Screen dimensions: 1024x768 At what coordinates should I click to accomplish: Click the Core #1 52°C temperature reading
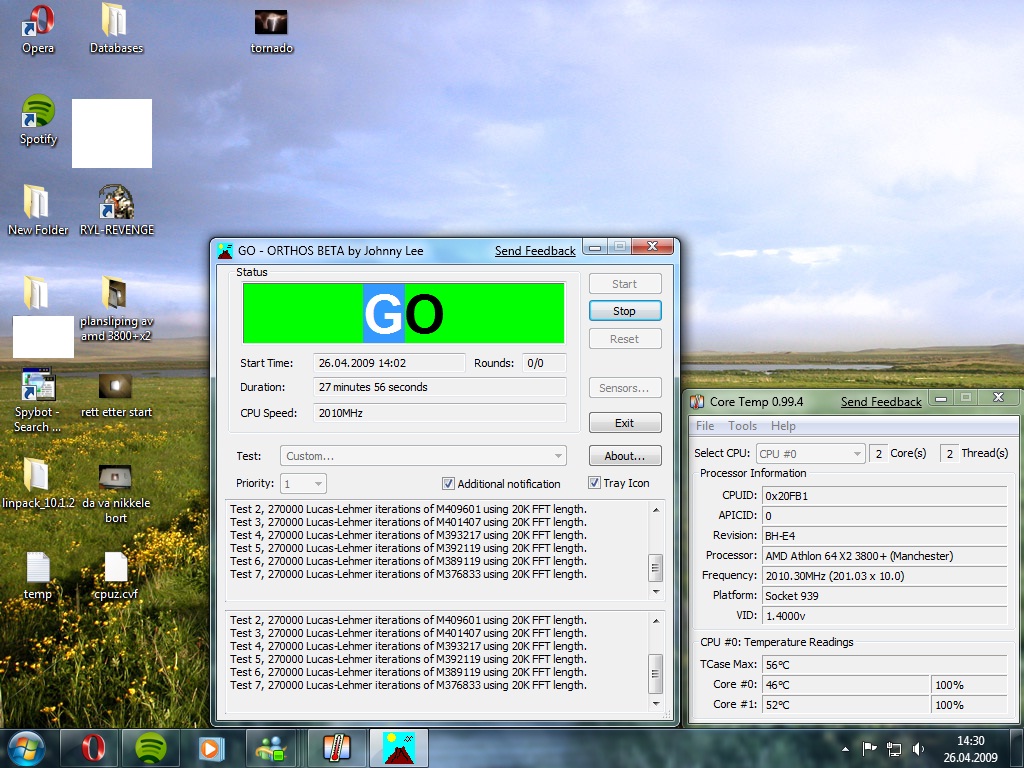[x=846, y=705]
